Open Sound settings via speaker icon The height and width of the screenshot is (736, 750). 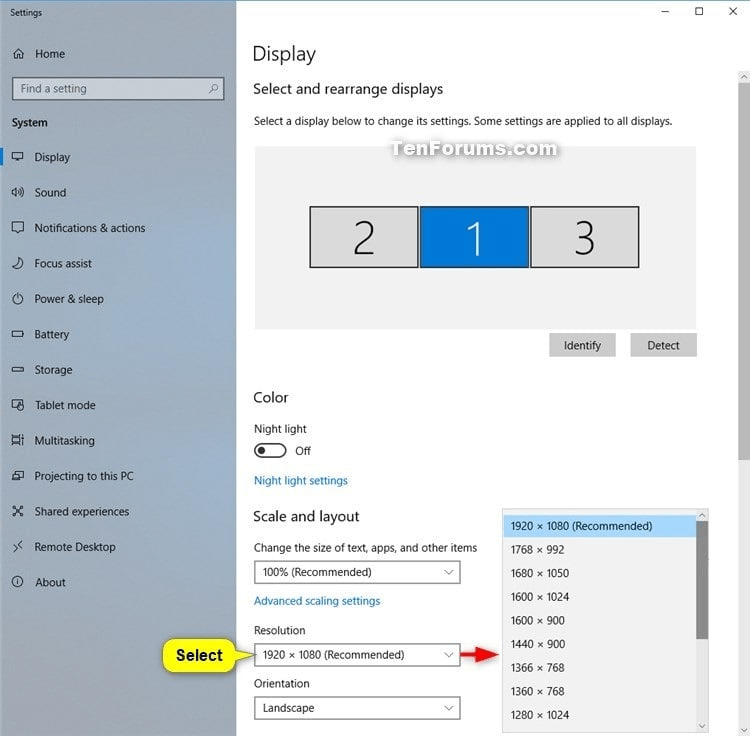pos(17,192)
